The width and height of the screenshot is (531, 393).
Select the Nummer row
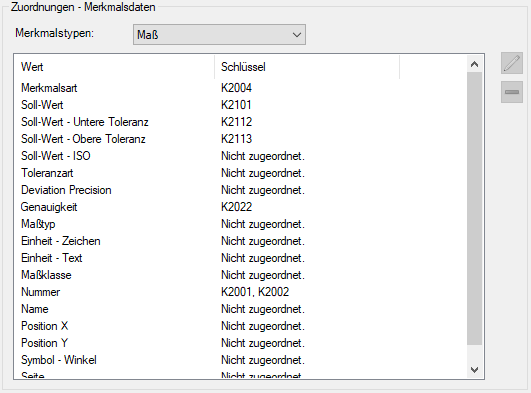tap(240, 292)
